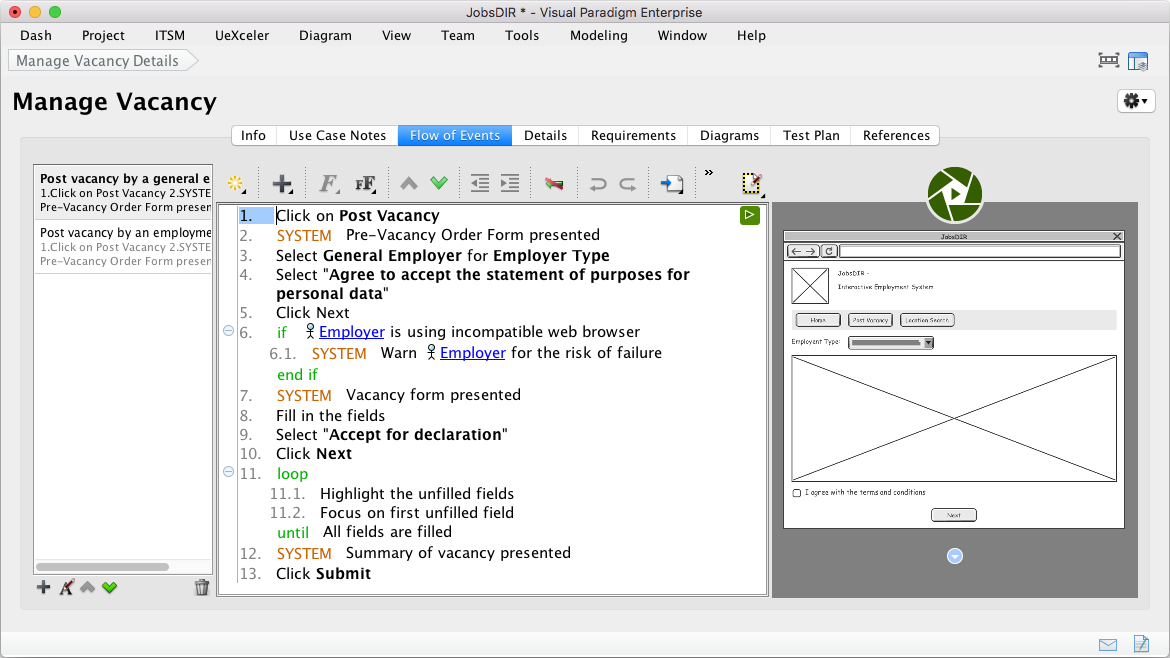Viewport: 1170px width, 658px height.
Task: Play the flow with the green play button
Action: pyautogui.click(x=749, y=215)
